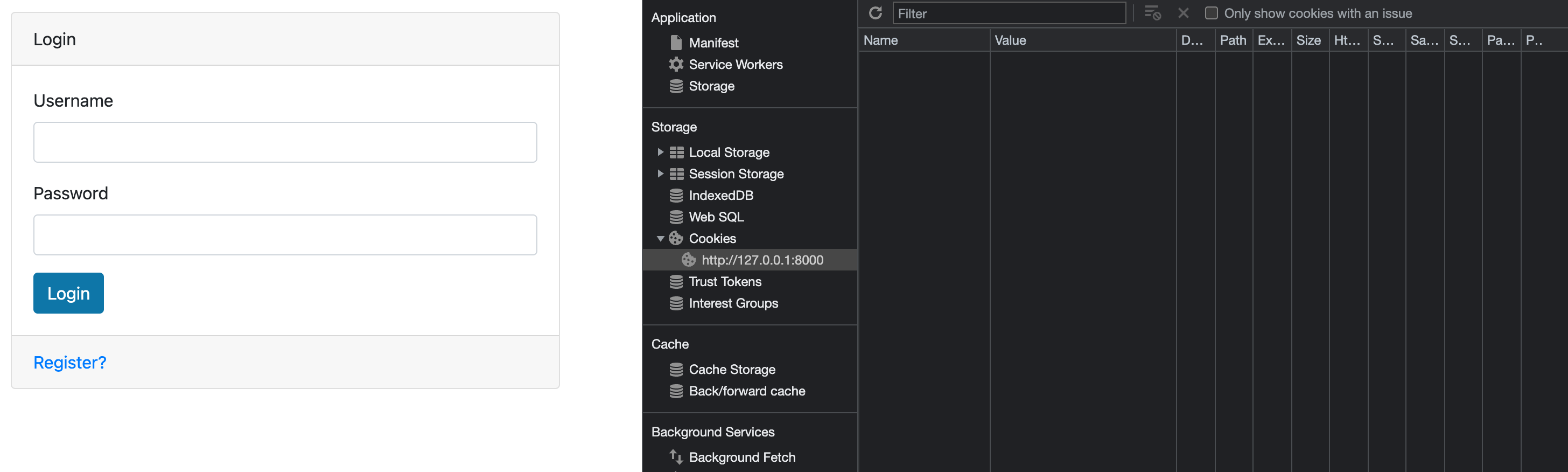Screen dimensions: 1568x472
Task: Click the cookie icon beside http://127.0.0.1:8000
Action: [x=689, y=260]
